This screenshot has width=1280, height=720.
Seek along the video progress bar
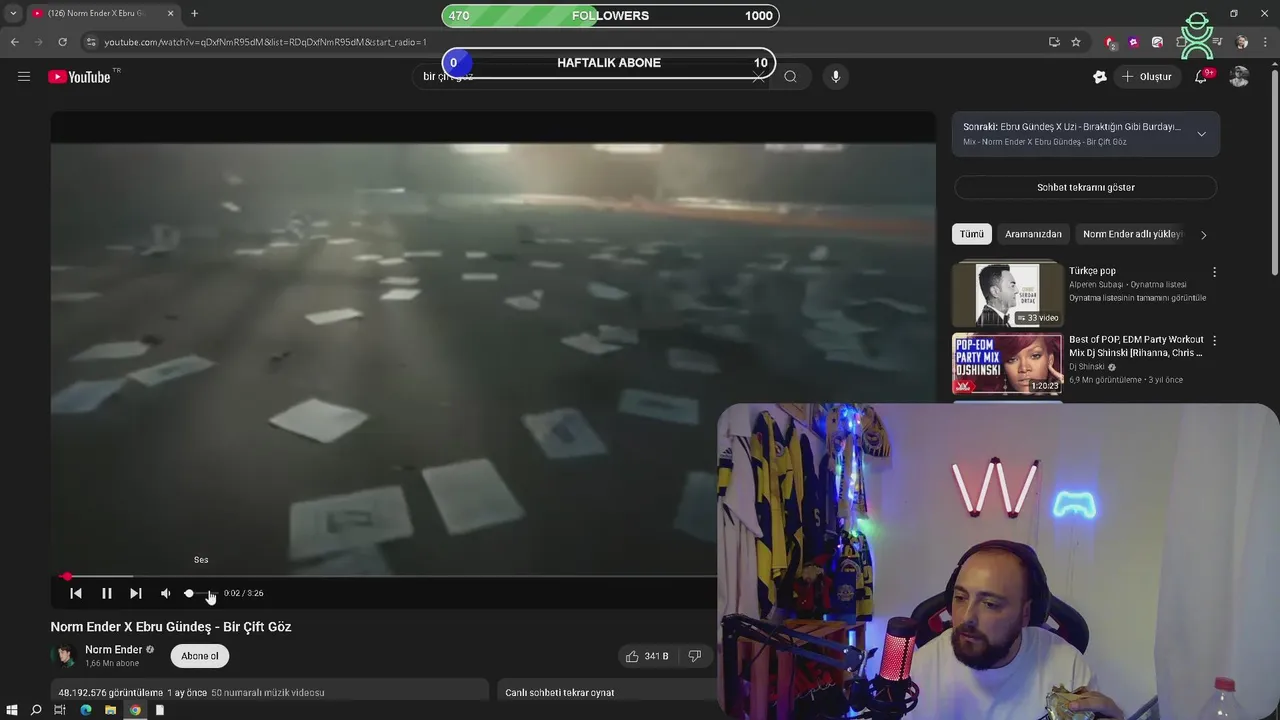coord(384,576)
